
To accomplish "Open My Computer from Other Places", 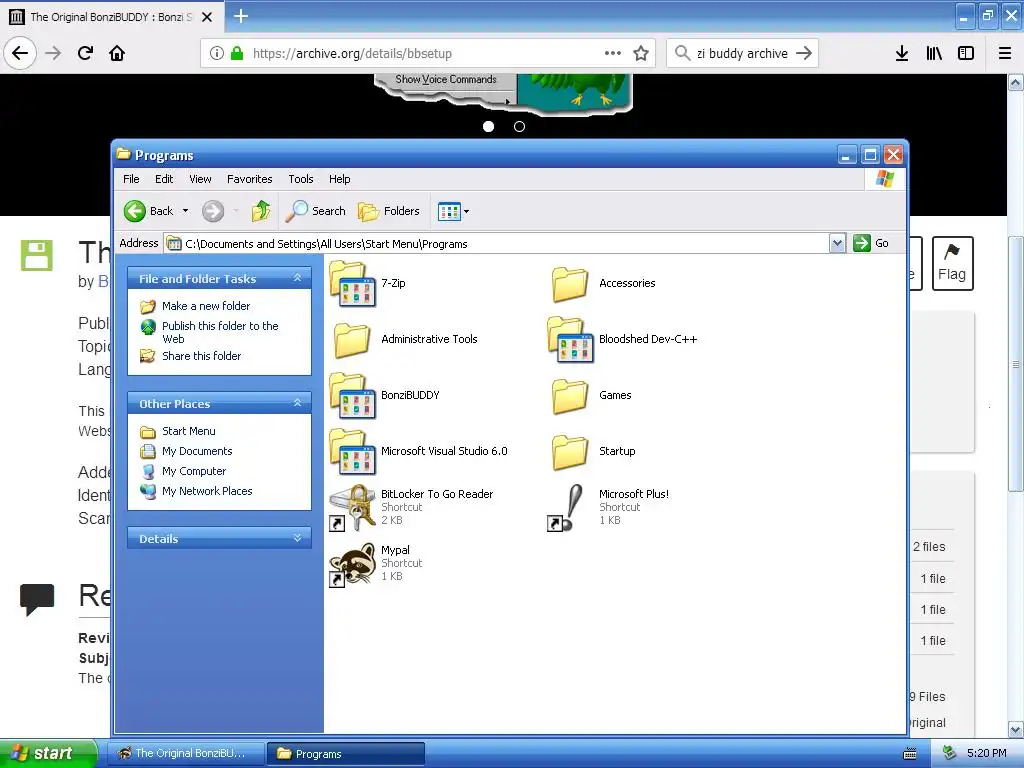I will point(194,472).
